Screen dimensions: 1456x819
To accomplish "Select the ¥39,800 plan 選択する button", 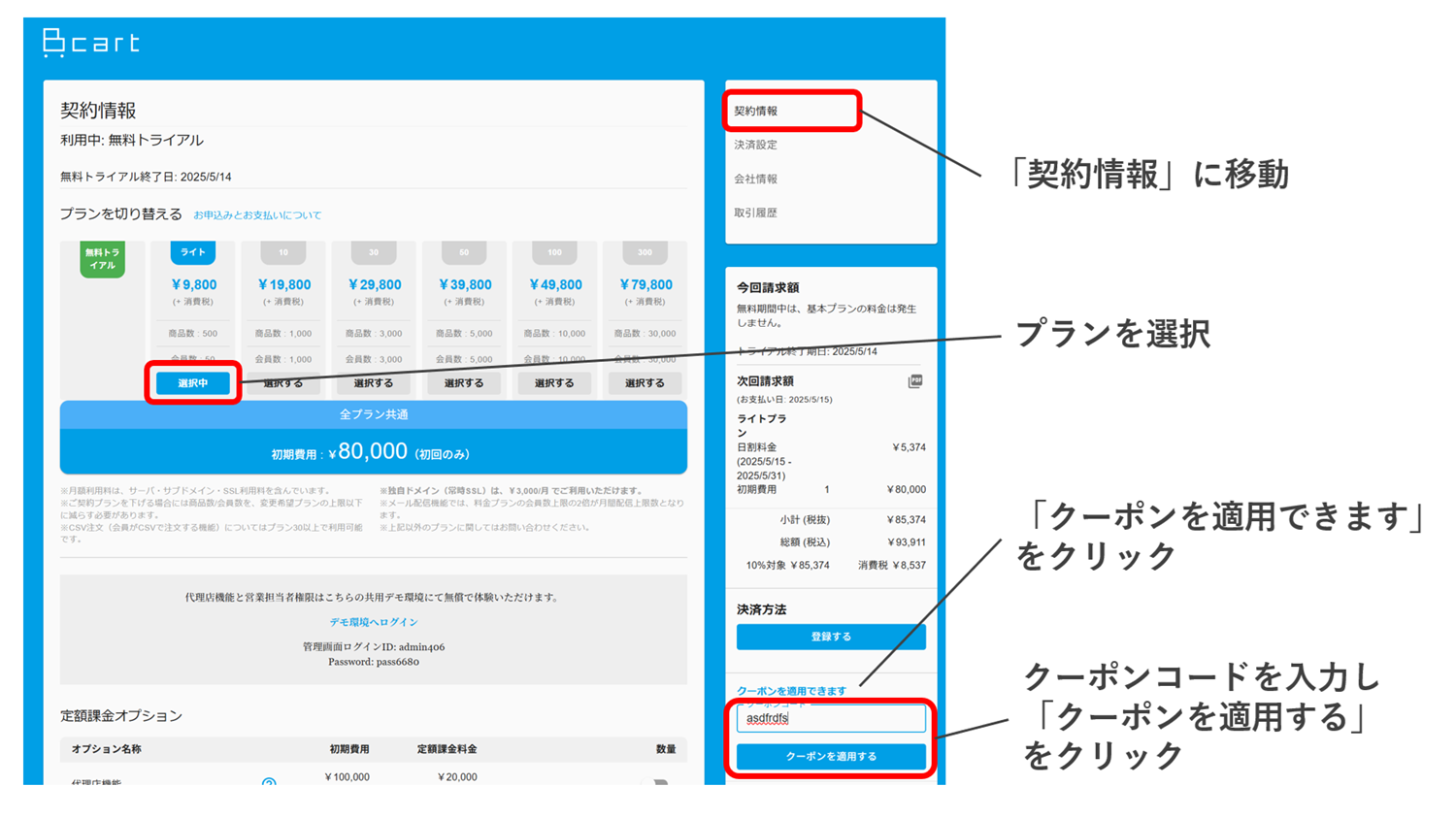I will (464, 383).
